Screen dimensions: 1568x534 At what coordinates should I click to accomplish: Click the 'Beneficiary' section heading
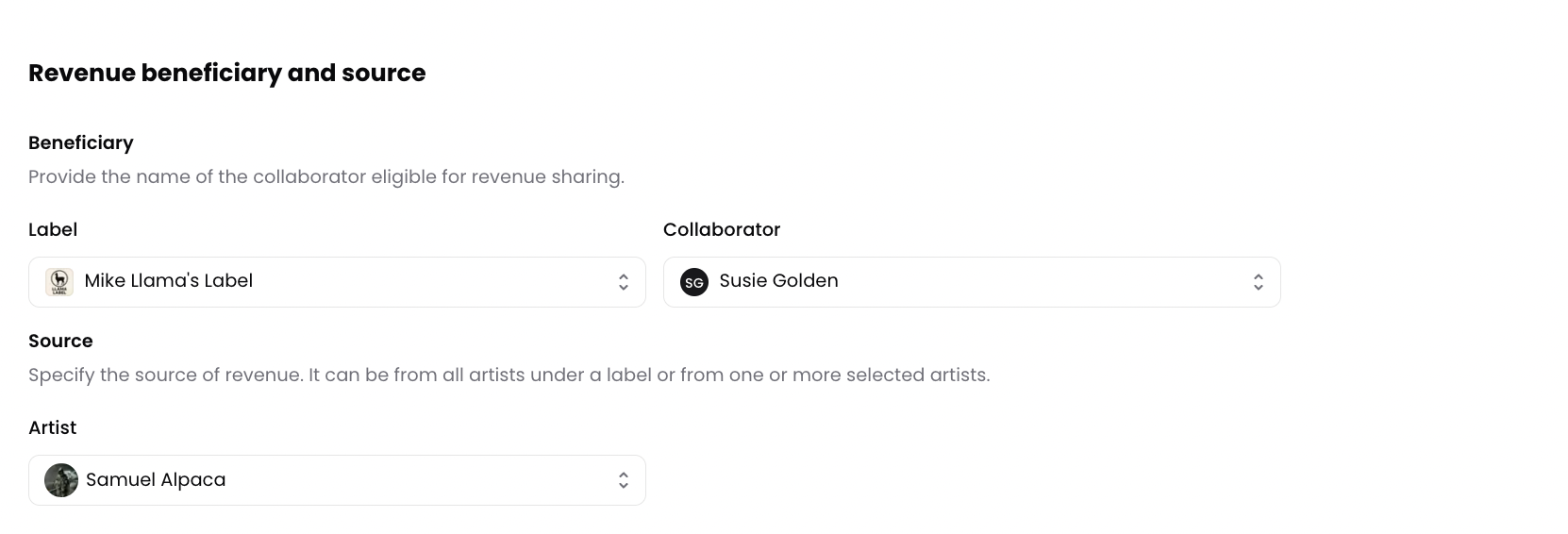coord(81,142)
